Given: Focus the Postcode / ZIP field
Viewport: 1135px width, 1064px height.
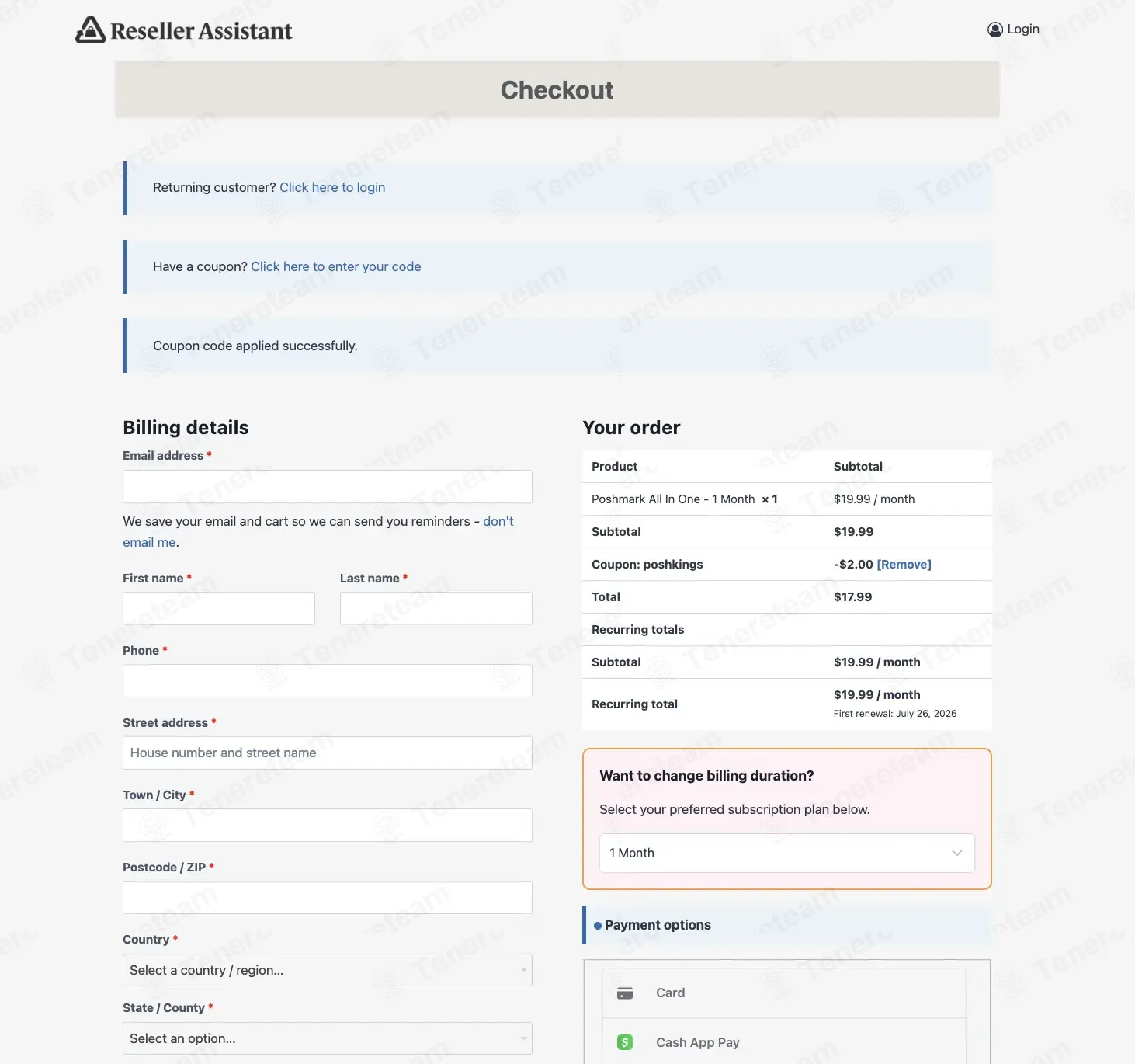Looking at the screenshot, I should click(328, 898).
